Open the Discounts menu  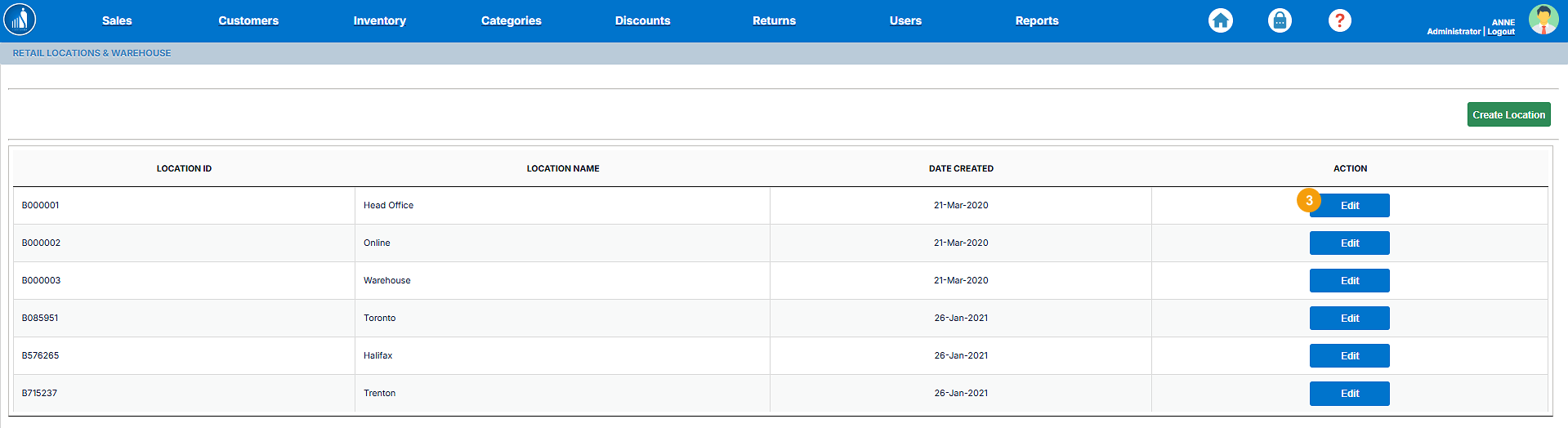click(642, 20)
